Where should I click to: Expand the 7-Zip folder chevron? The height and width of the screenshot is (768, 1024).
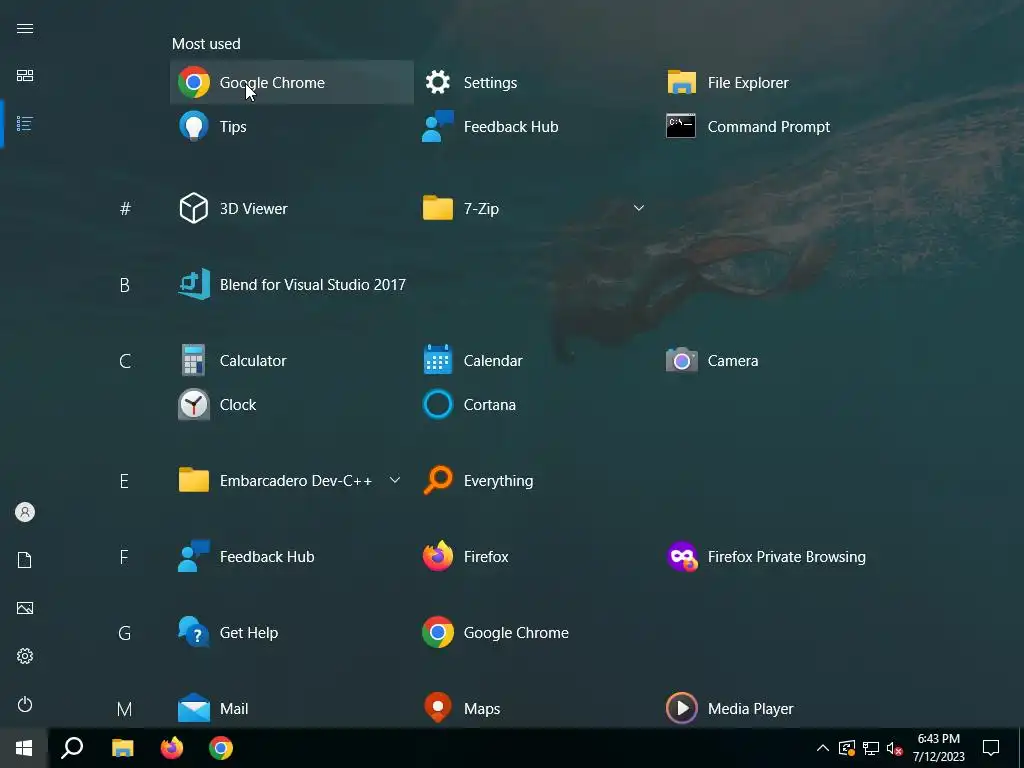coord(639,208)
